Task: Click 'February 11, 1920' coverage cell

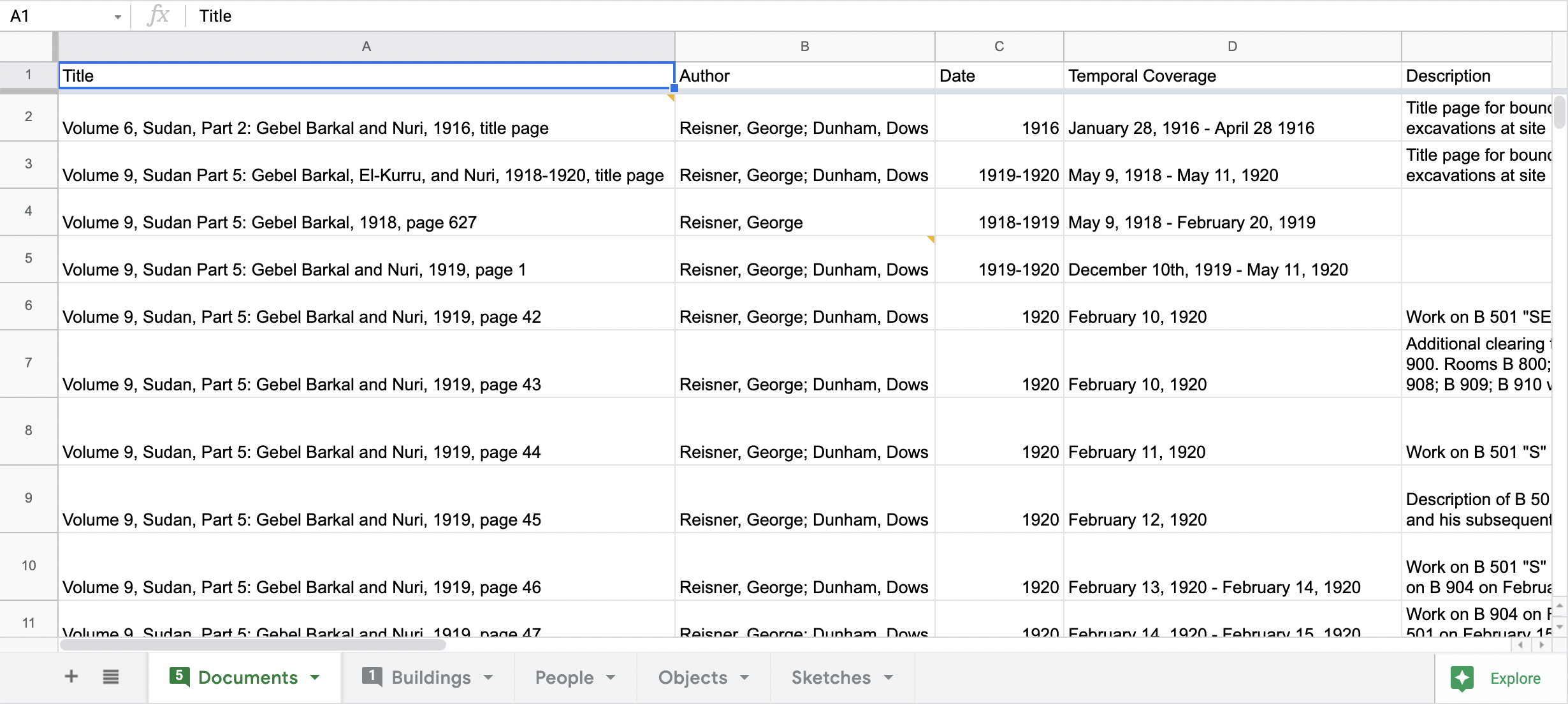Action: click(1233, 431)
